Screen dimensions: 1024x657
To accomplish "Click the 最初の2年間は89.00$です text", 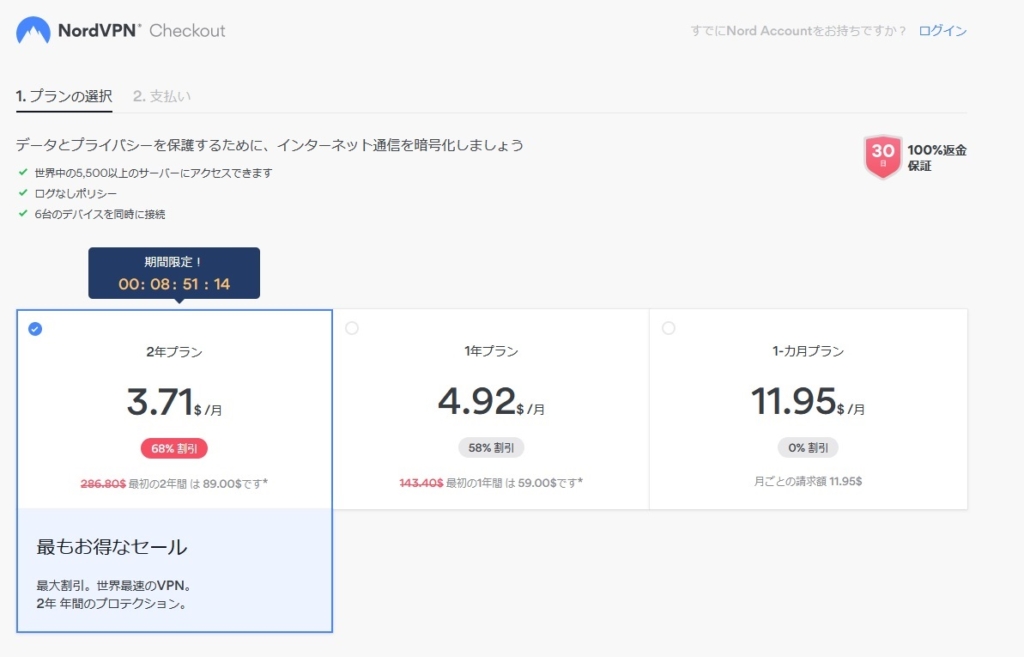I will pyautogui.click(x=198, y=484).
